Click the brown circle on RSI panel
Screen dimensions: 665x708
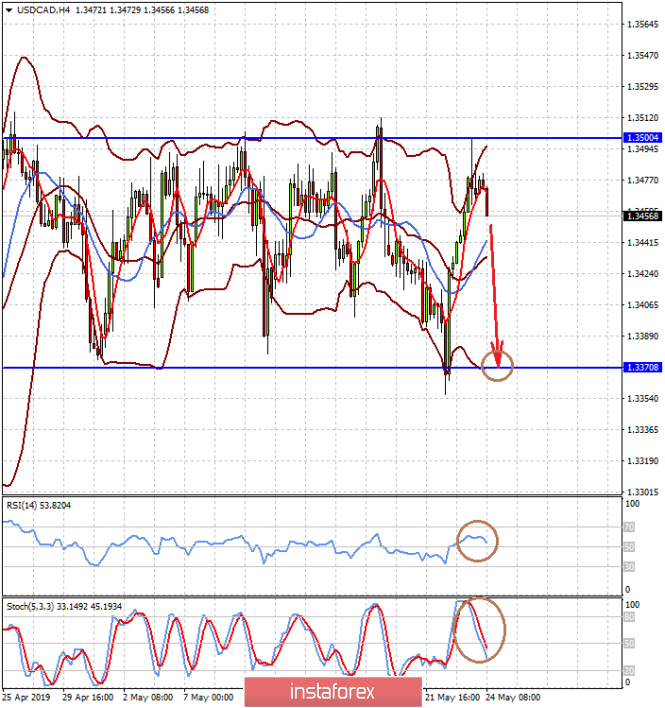[x=477, y=541]
